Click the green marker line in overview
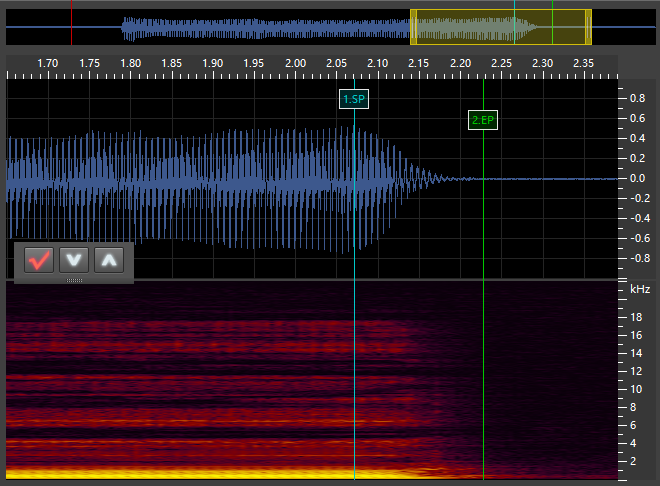 (x=552, y=27)
